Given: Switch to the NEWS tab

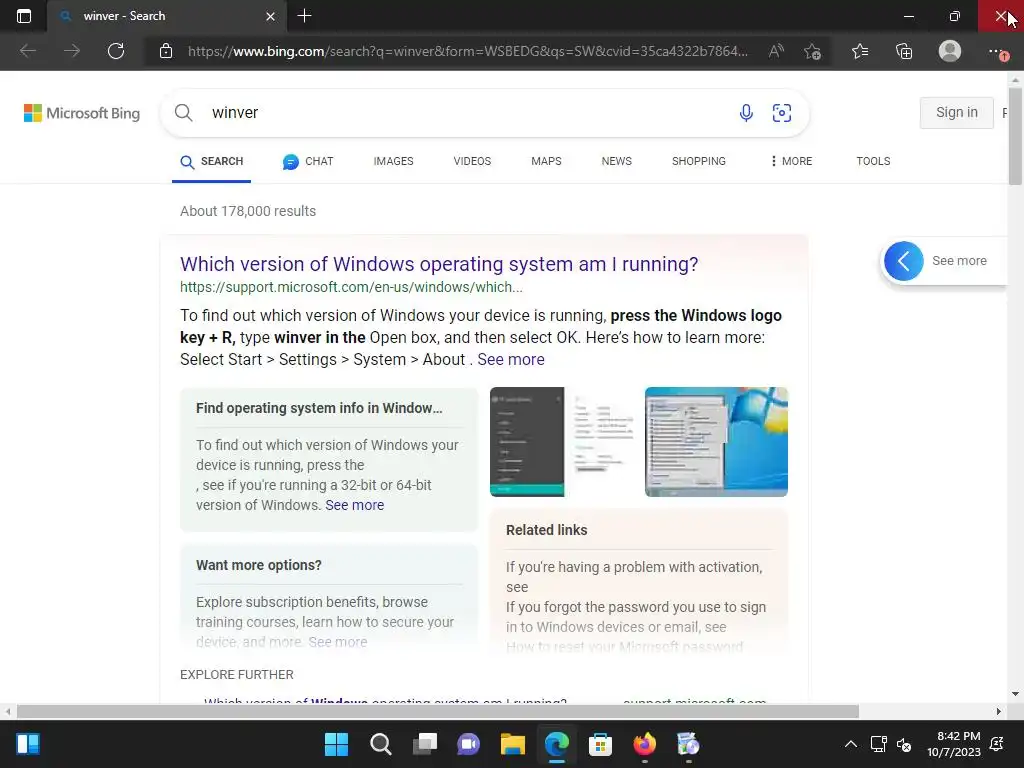Looking at the screenshot, I should (616, 161).
